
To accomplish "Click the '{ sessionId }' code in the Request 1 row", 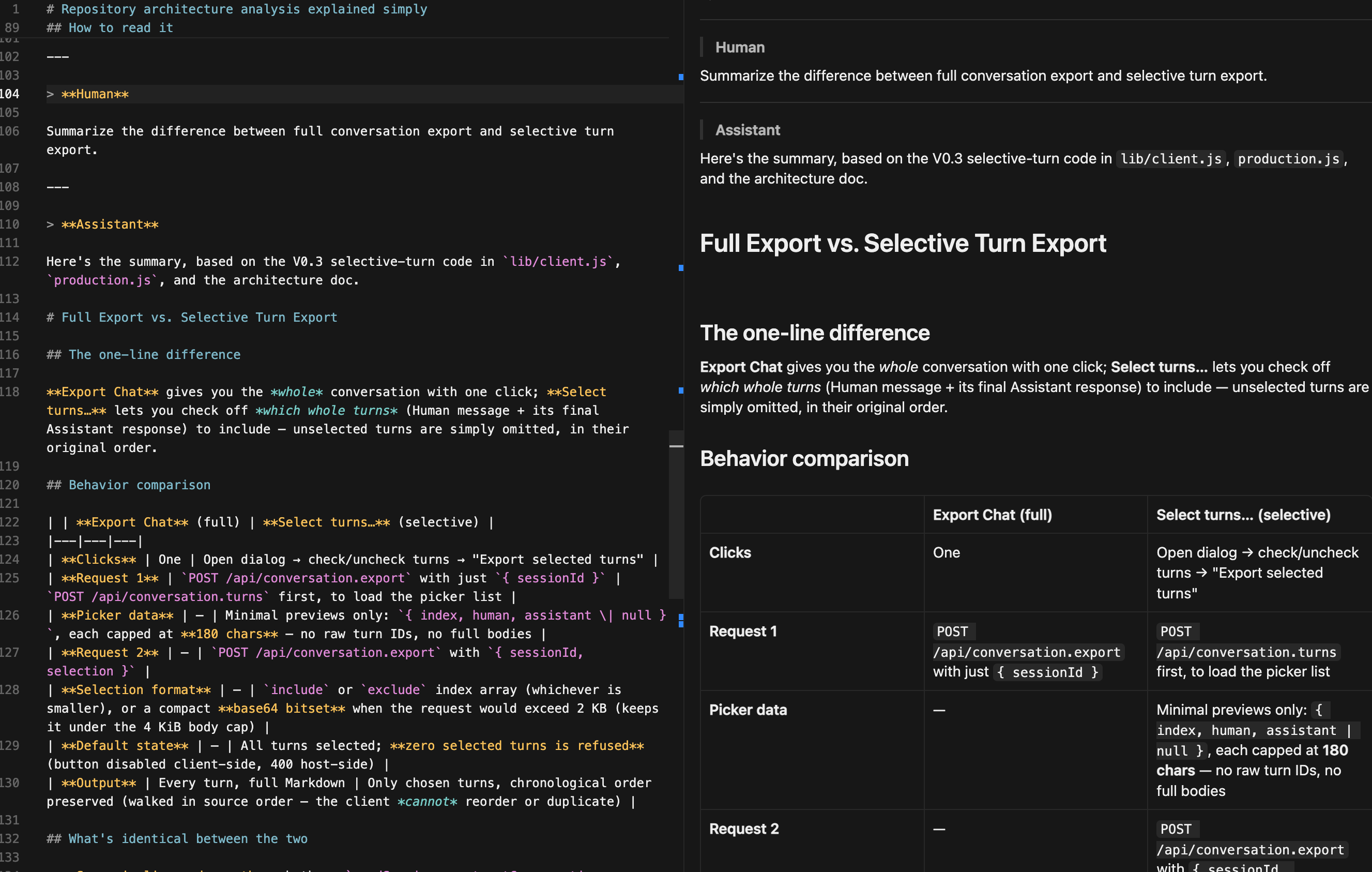I will click(1047, 672).
